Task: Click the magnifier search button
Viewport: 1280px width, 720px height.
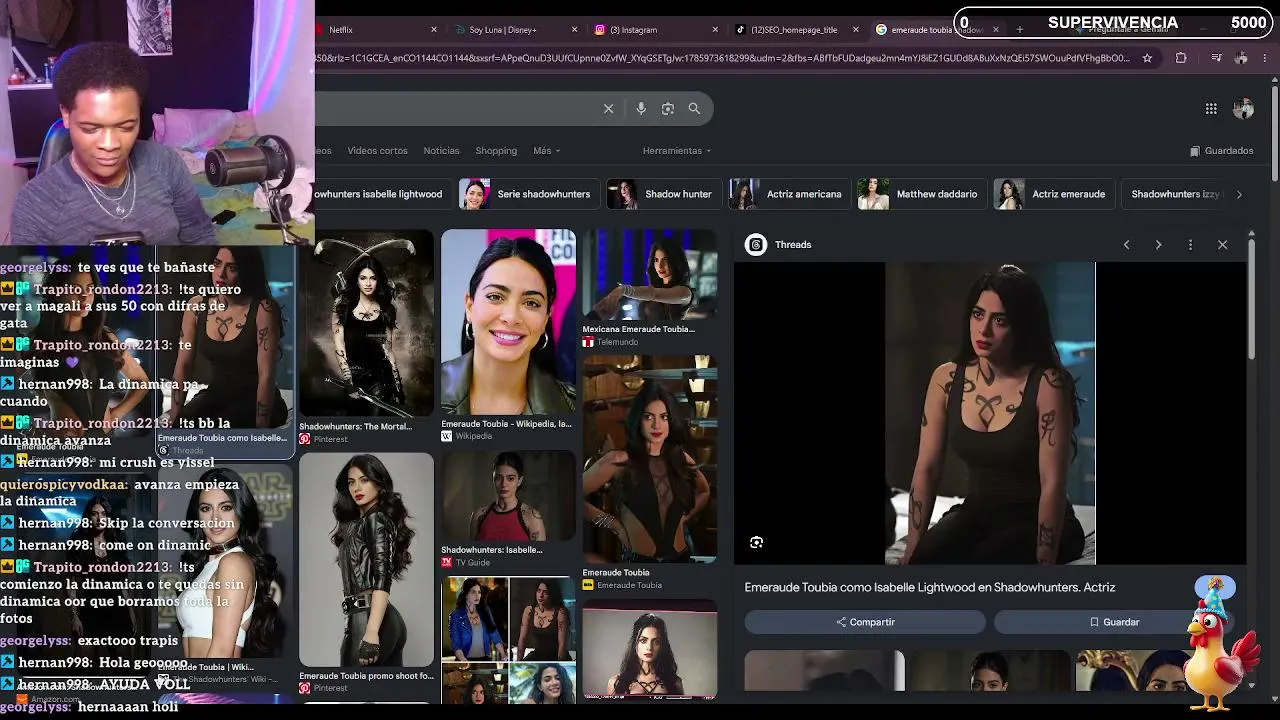Action: pyautogui.click(x=694, y=108)
